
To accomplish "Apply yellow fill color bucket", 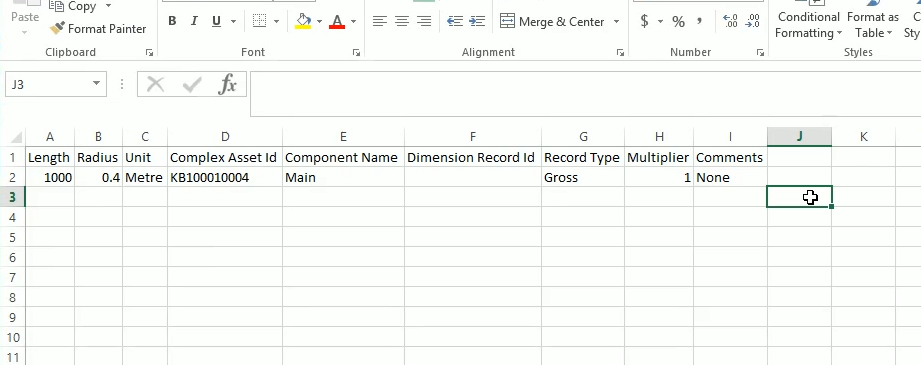I will (x=303, y=22).
